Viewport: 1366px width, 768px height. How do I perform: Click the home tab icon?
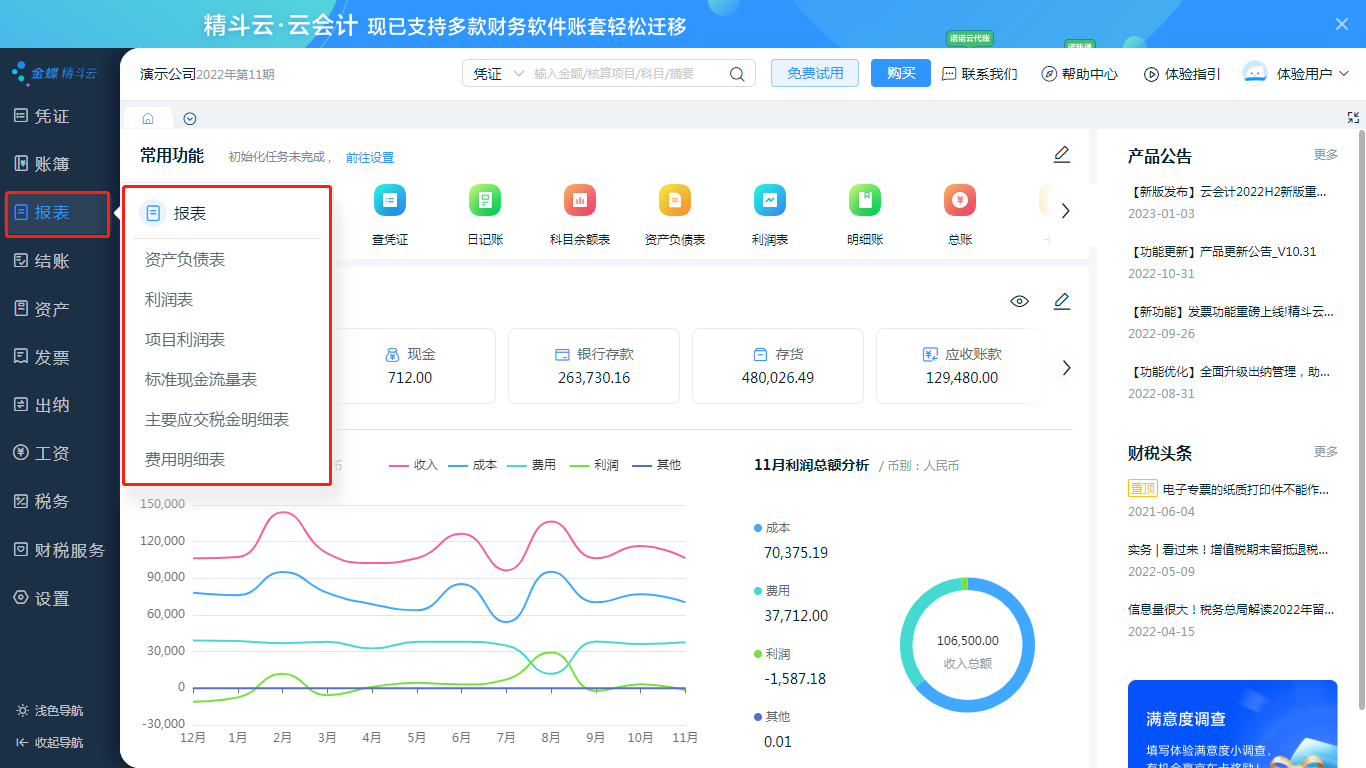click(148, 118)
